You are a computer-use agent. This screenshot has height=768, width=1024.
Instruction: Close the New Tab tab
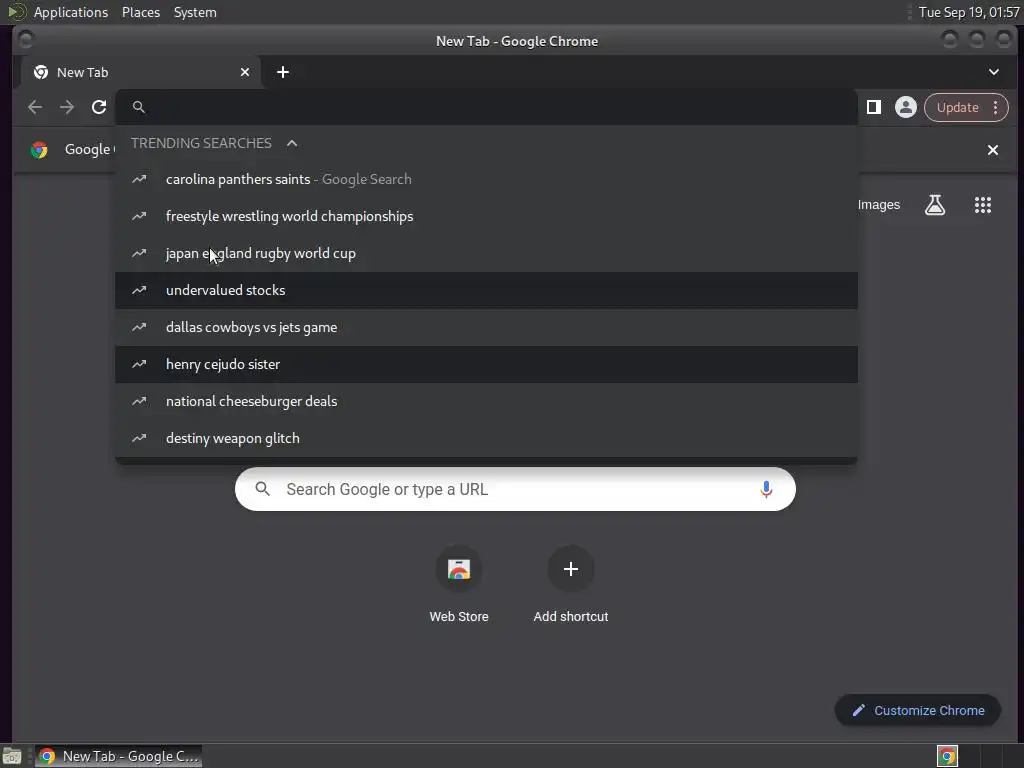(245, 72)
